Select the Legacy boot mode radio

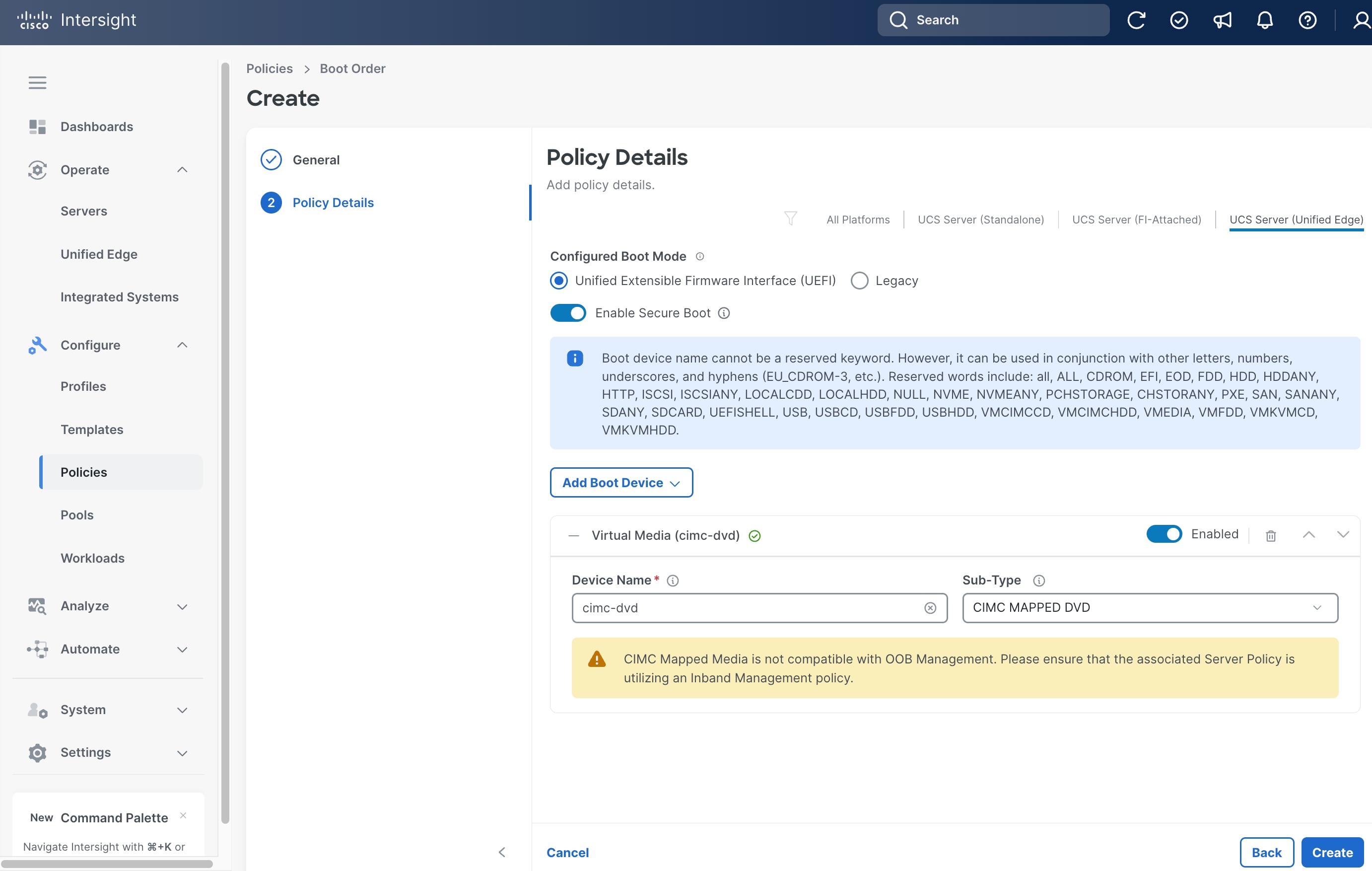(x=859, y=281)
